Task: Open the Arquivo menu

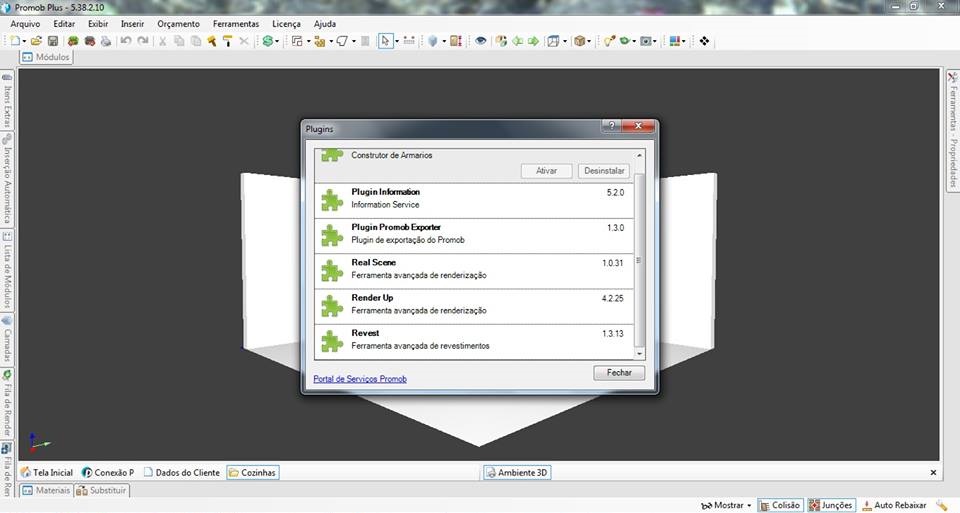Action: (25, 24)
